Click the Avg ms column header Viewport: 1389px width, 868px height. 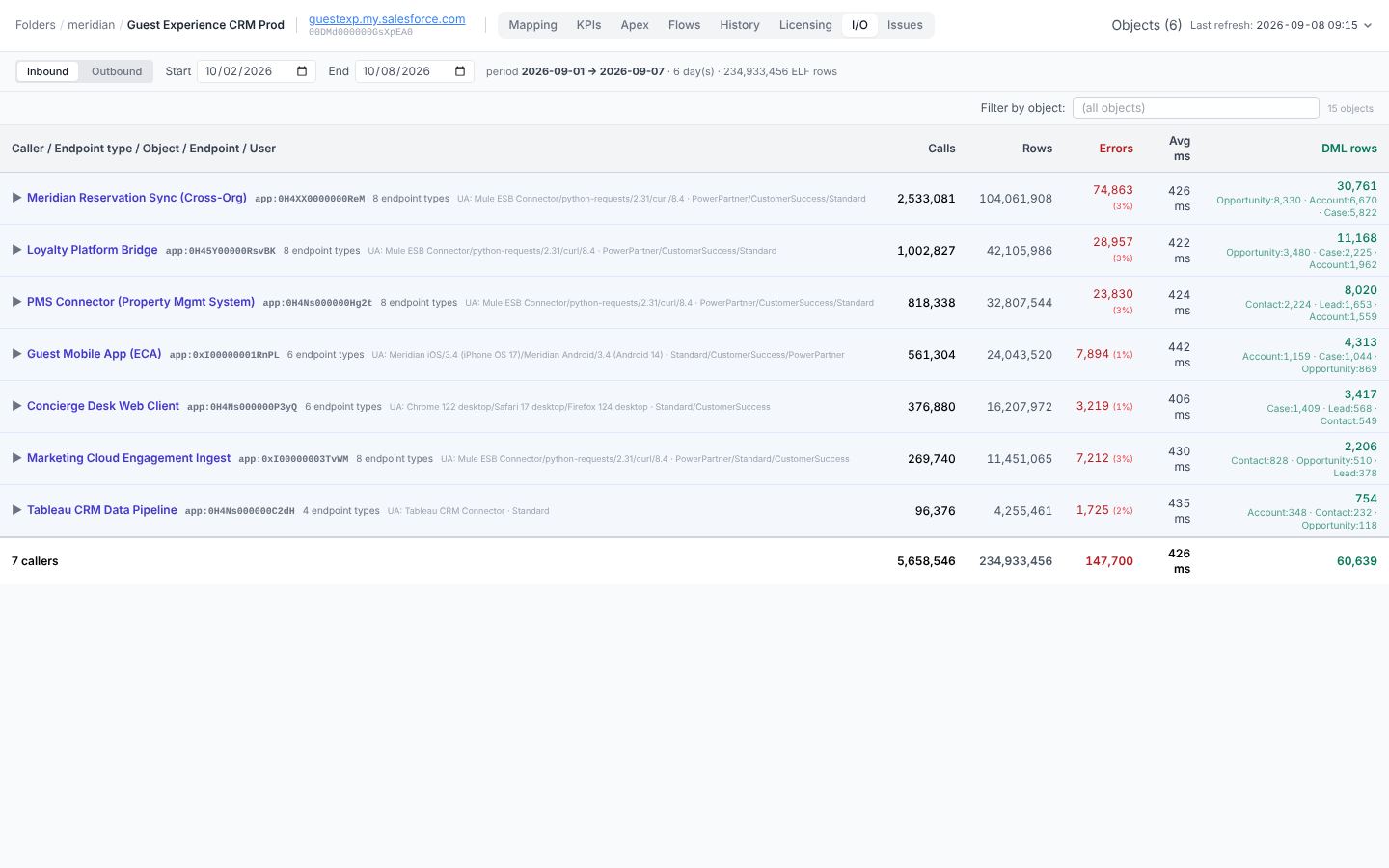[x=1180, y=149]
